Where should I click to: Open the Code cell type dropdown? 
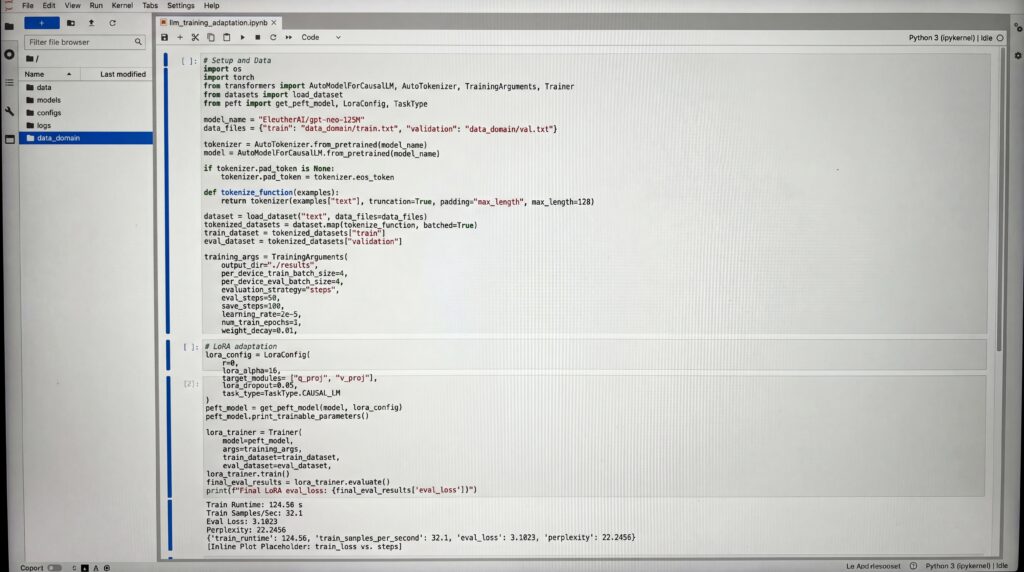tap(321, 37)
